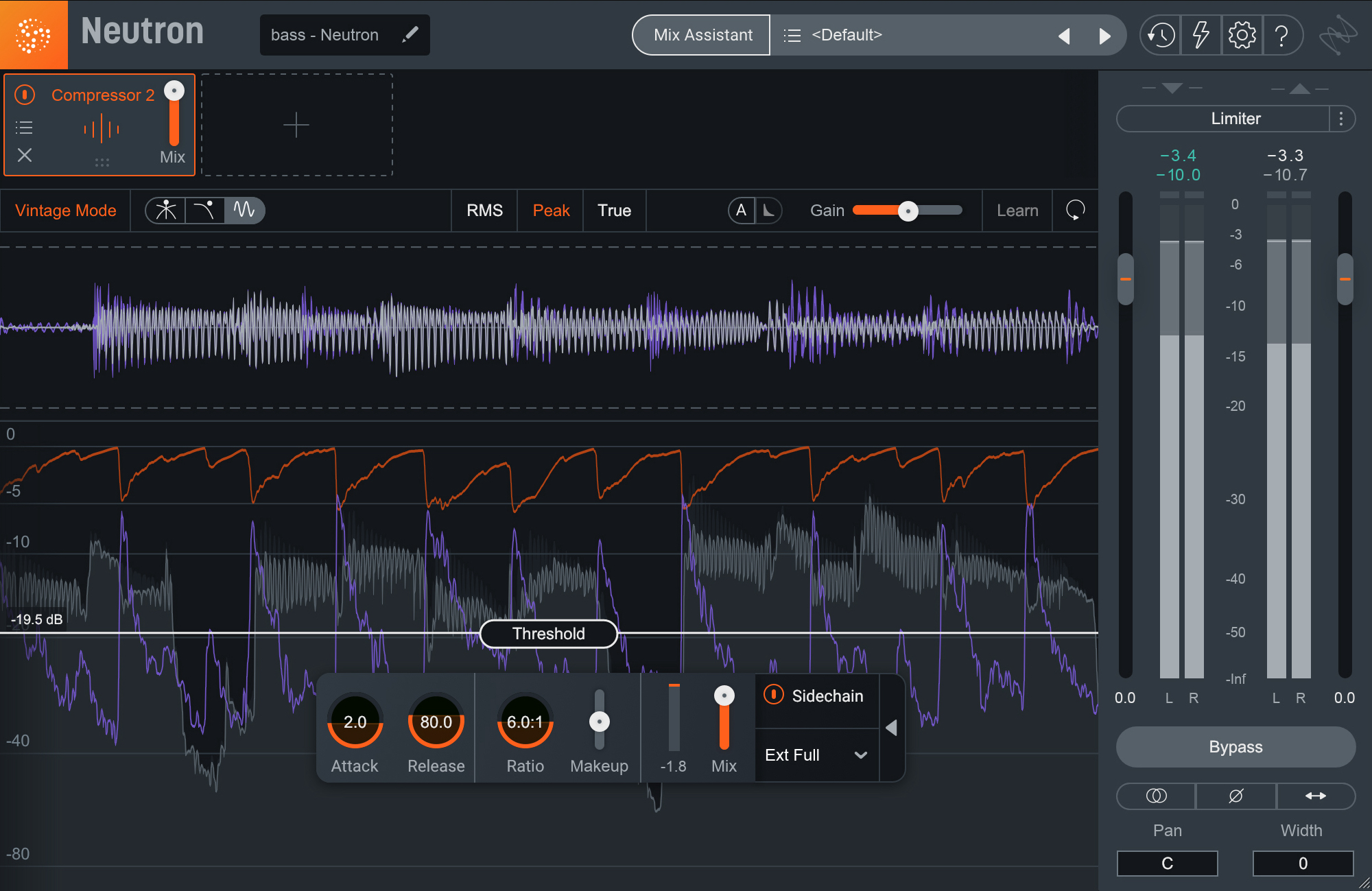Switch level detection to RMS
Viewport: 1372px width, 891px height.
click(485, 211)
